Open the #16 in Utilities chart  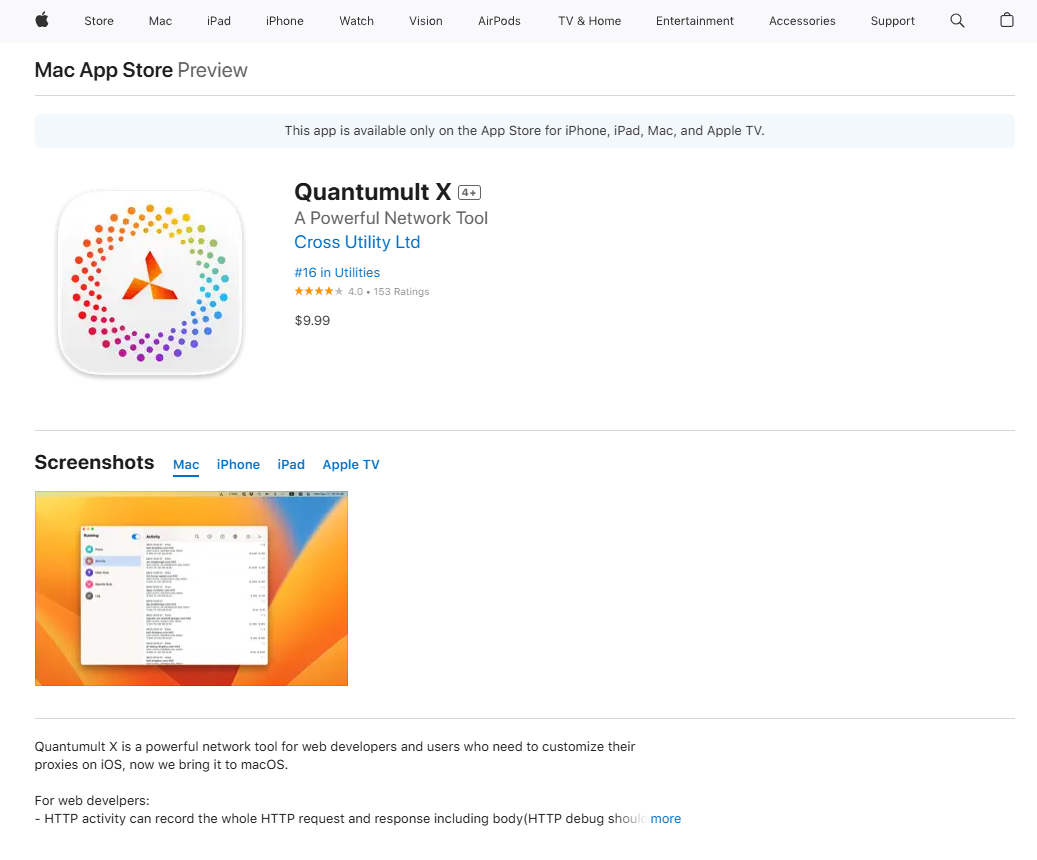pyautogui.click(x=337, y=272)
